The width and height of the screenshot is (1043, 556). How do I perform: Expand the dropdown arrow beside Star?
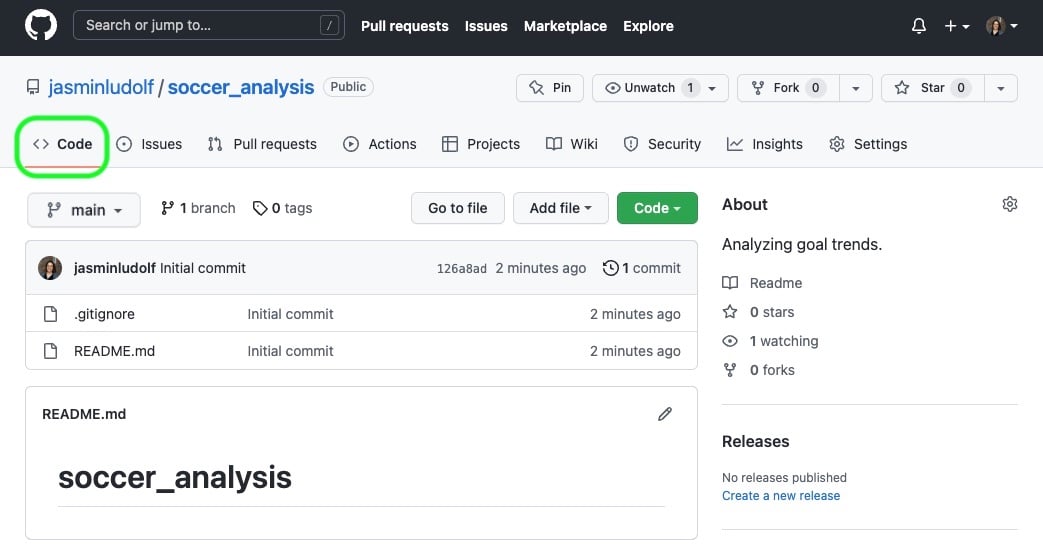point(1000,88)
